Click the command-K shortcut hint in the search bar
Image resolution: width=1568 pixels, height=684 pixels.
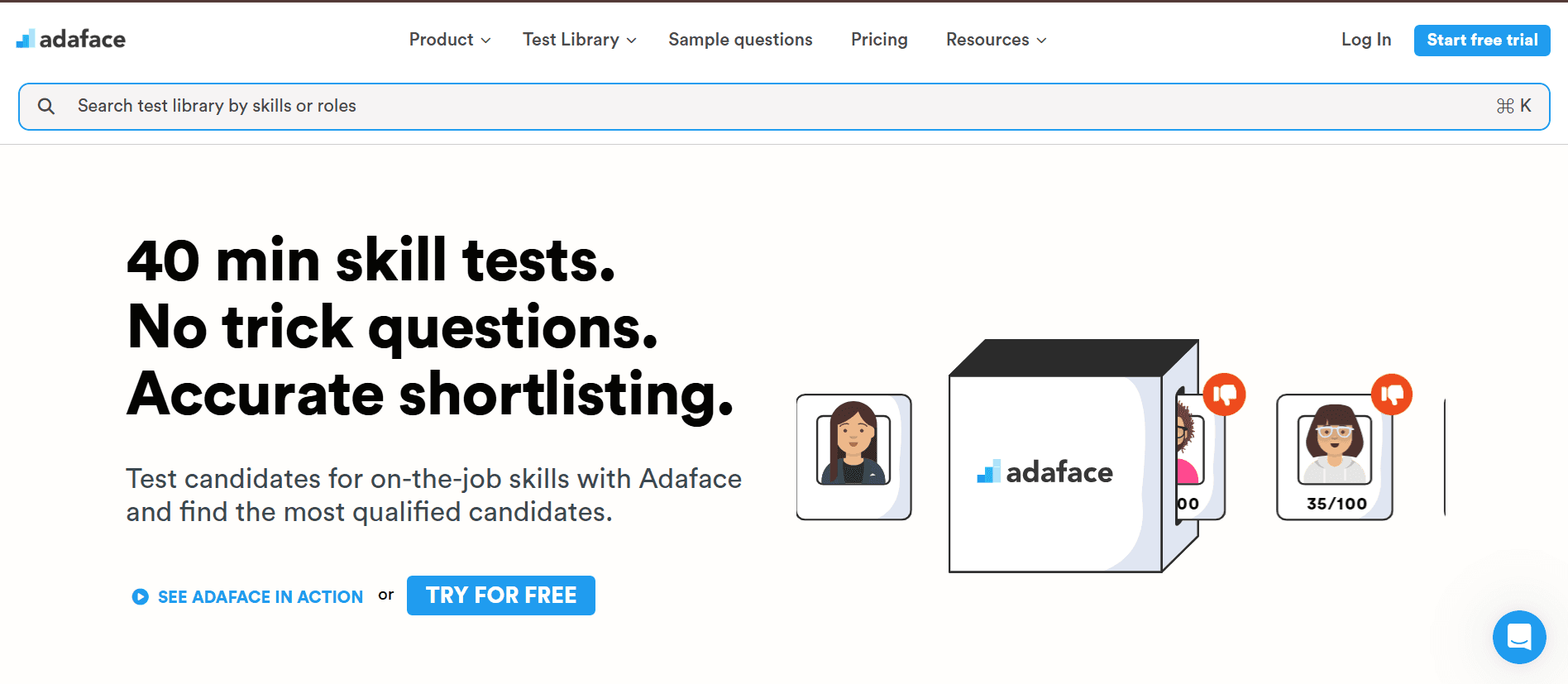point(1513,106)
